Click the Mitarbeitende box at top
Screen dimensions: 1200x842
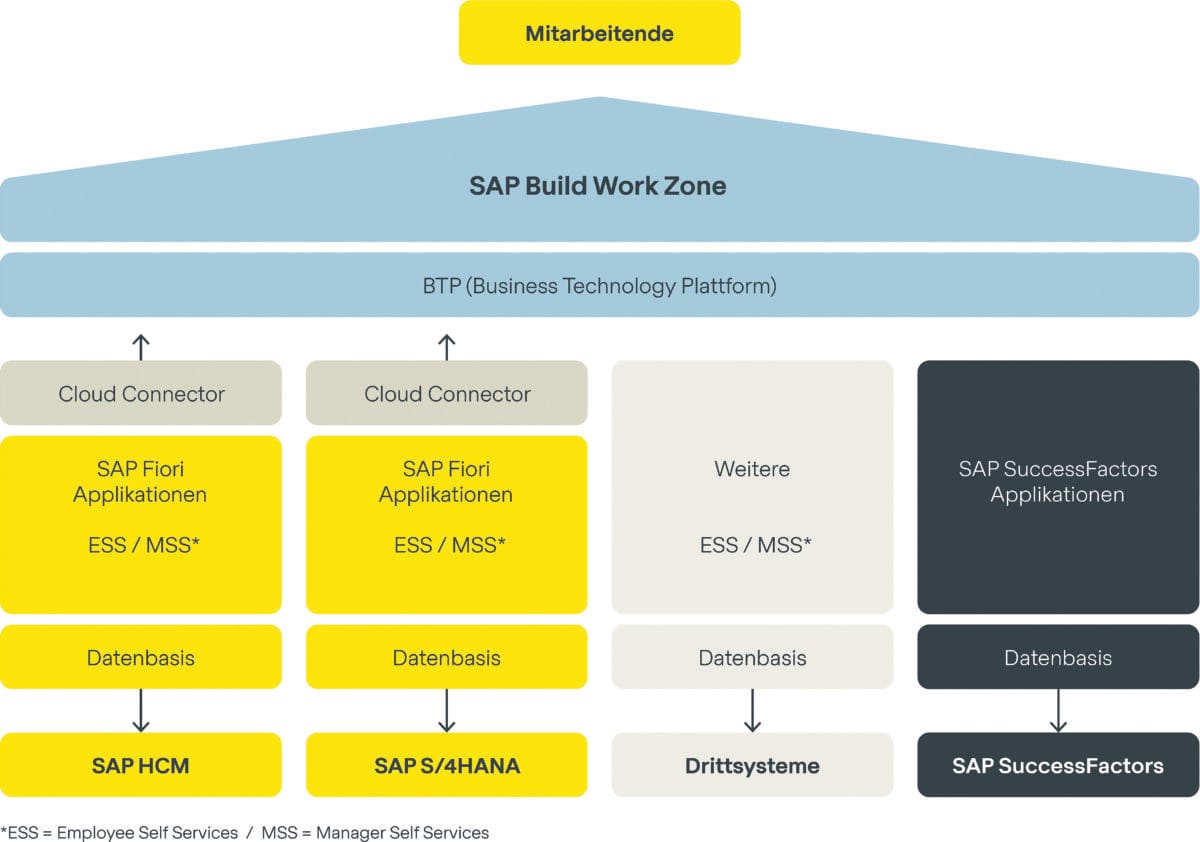coord(599,33)
